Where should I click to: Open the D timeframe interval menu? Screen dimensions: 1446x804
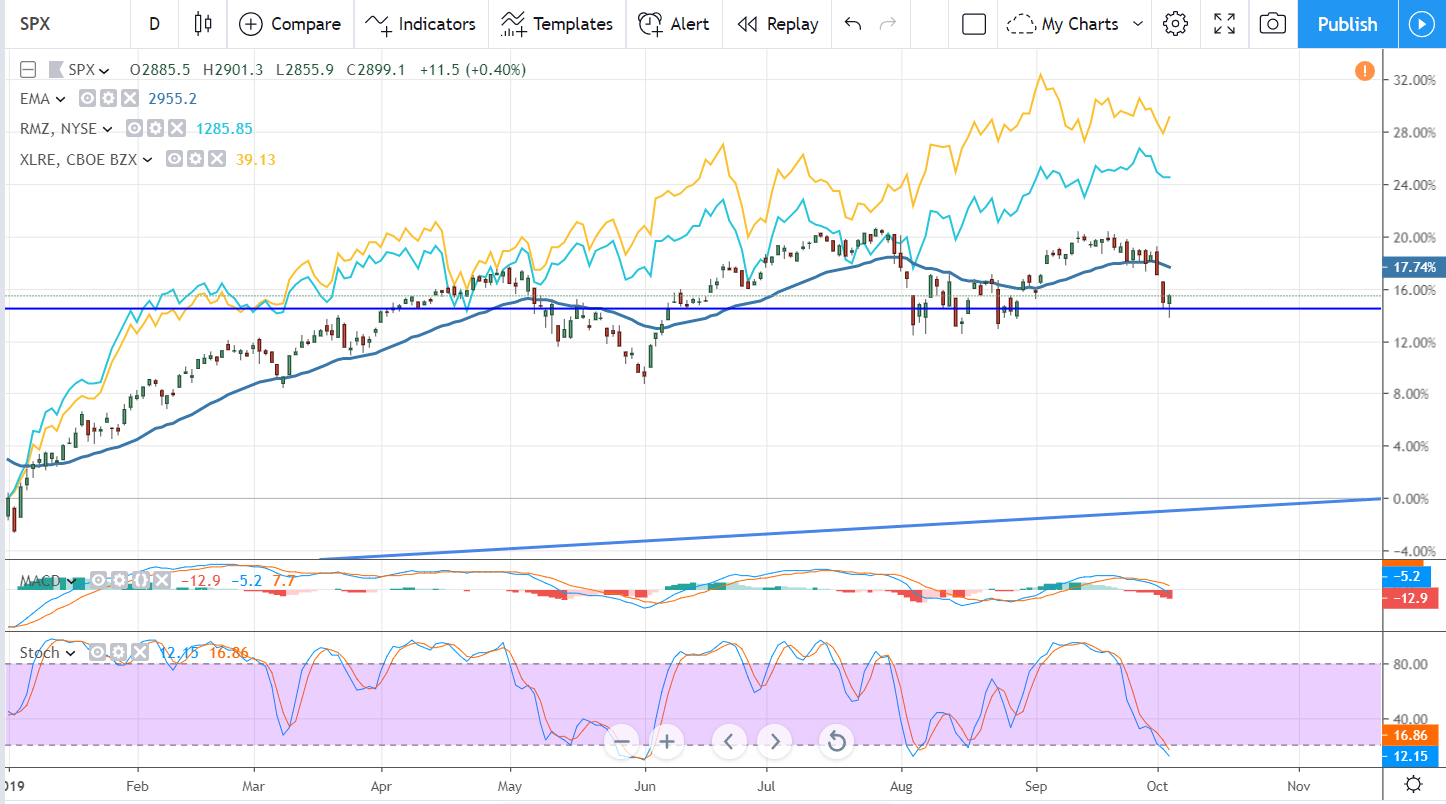click(154, 24)
